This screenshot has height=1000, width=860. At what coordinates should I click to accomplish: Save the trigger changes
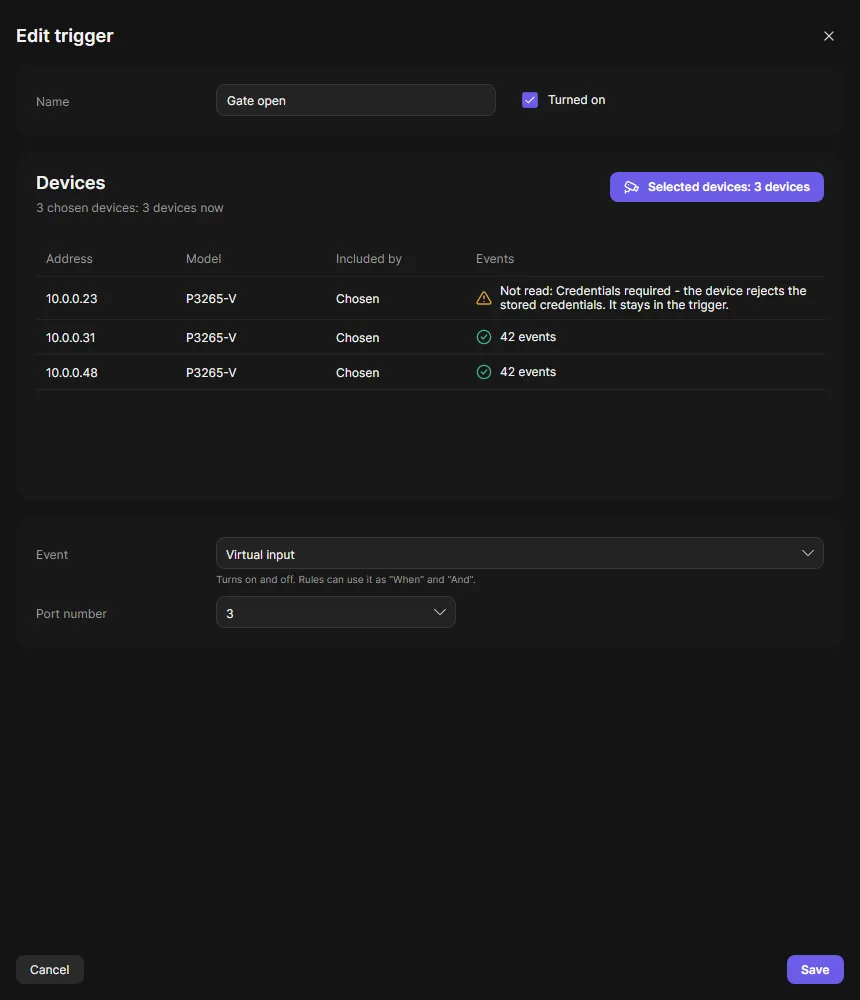pos(815,969)
